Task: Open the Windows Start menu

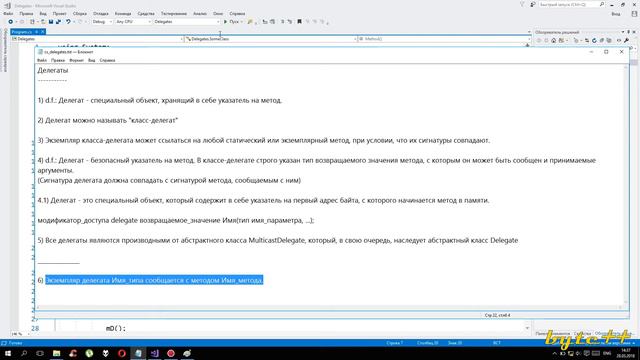Action: click(x=8, y=353)
